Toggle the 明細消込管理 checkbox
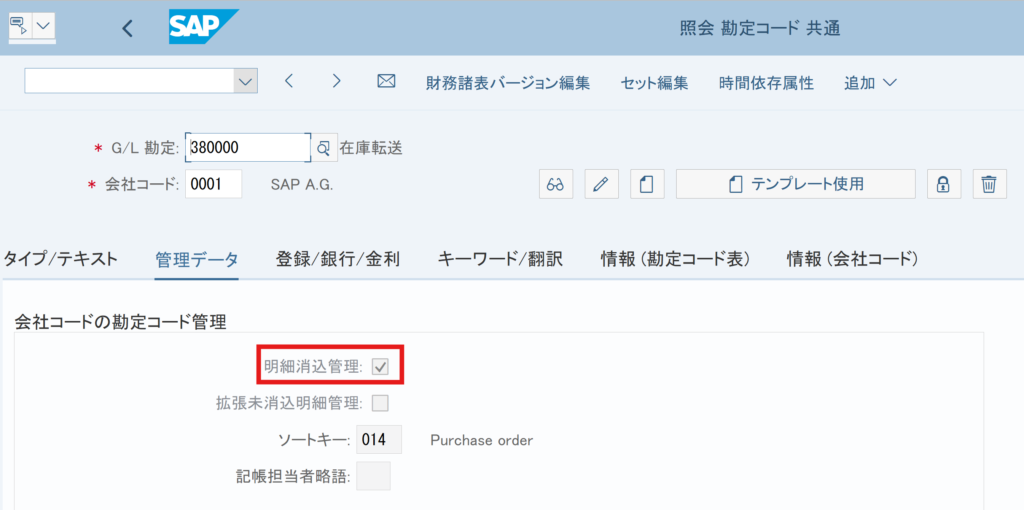 380,367
